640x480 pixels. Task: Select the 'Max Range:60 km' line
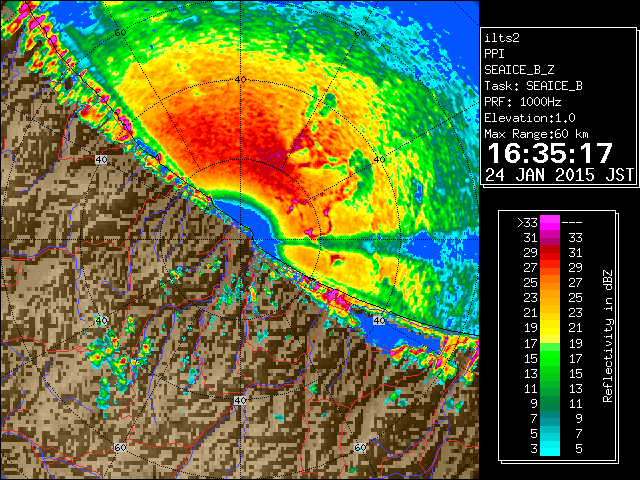536,134
